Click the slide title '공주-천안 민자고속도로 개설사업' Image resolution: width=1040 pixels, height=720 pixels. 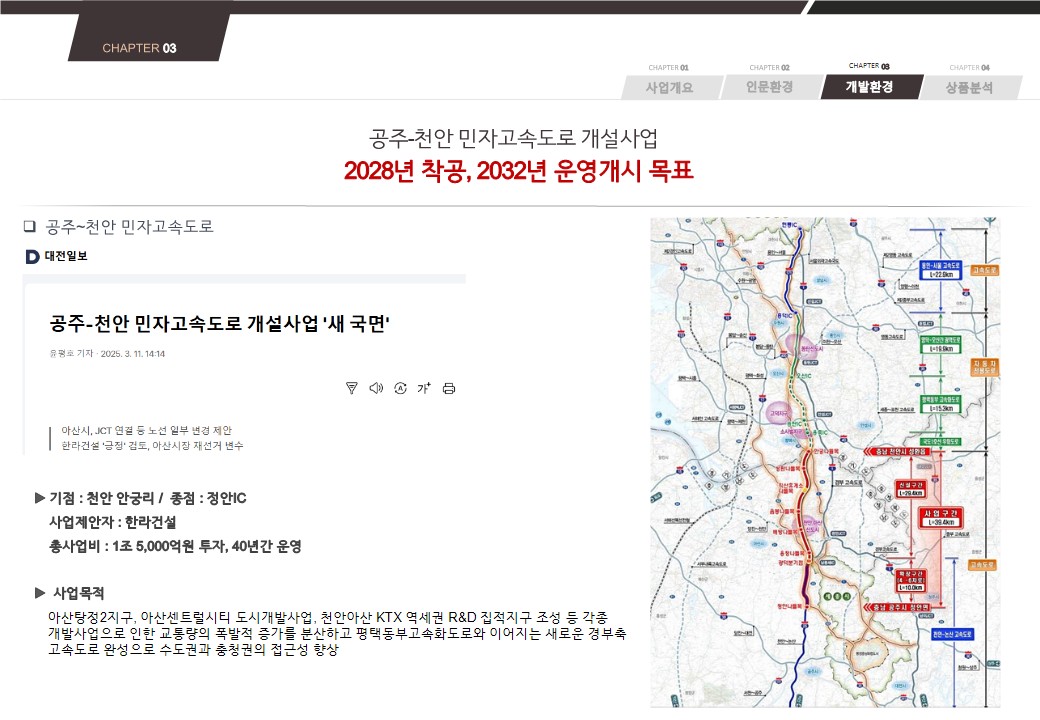(x=513, y=138)
